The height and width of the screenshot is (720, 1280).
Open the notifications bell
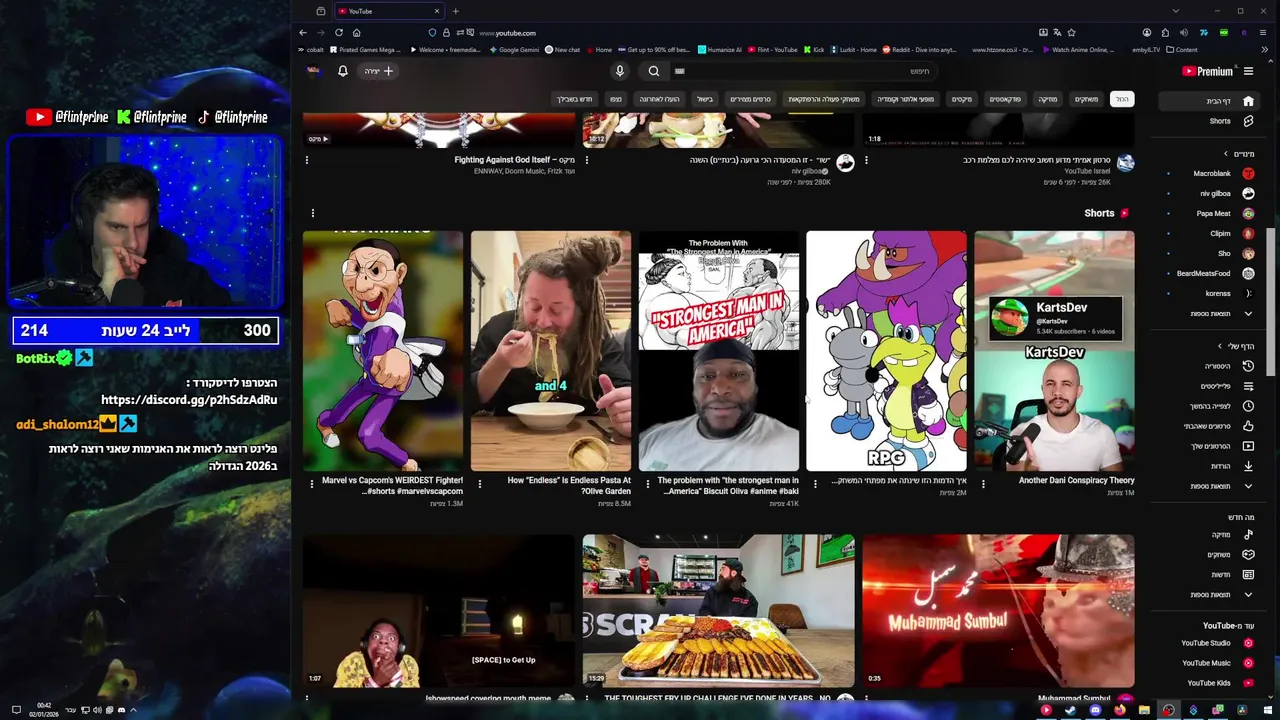pyautogui.click(x=342, y=71)
